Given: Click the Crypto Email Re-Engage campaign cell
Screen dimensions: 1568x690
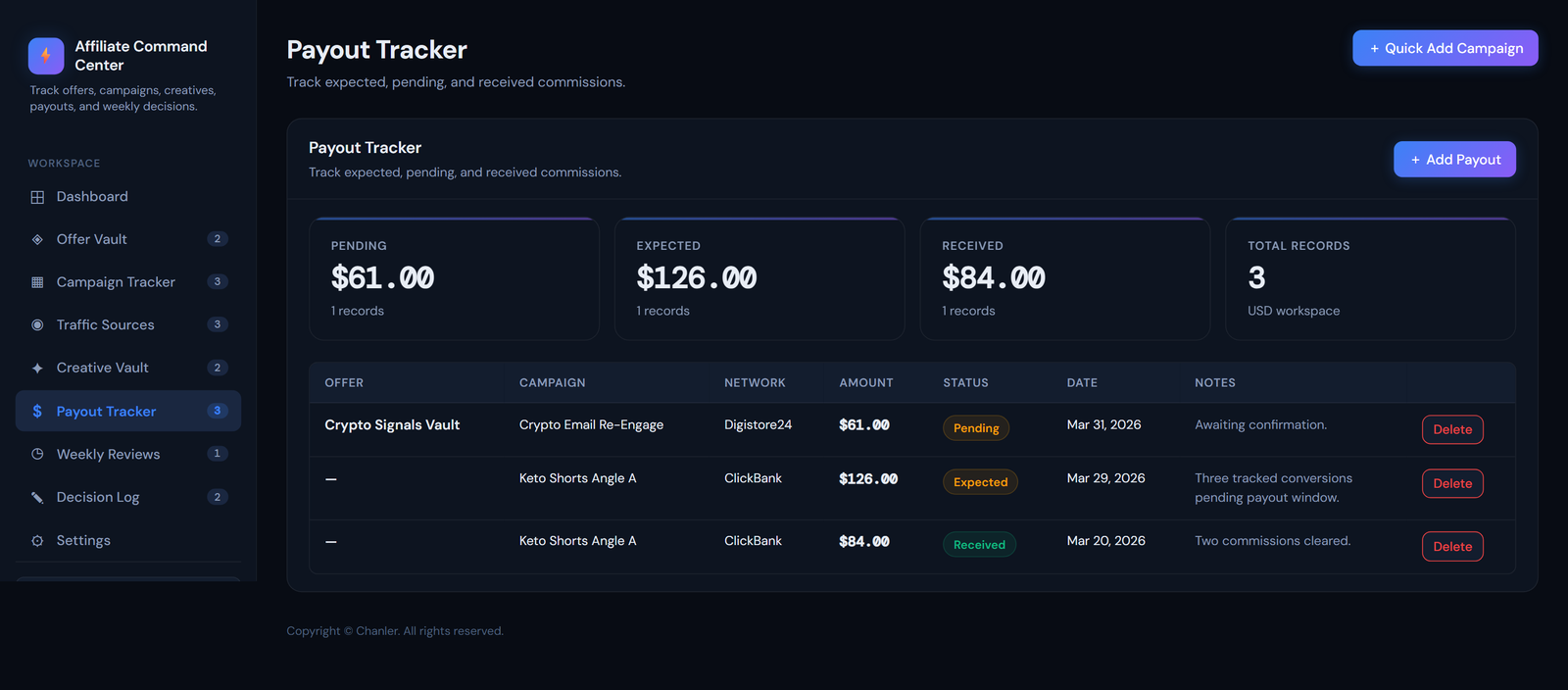Looking at the screenshot, I should click(x=591, y=425).
